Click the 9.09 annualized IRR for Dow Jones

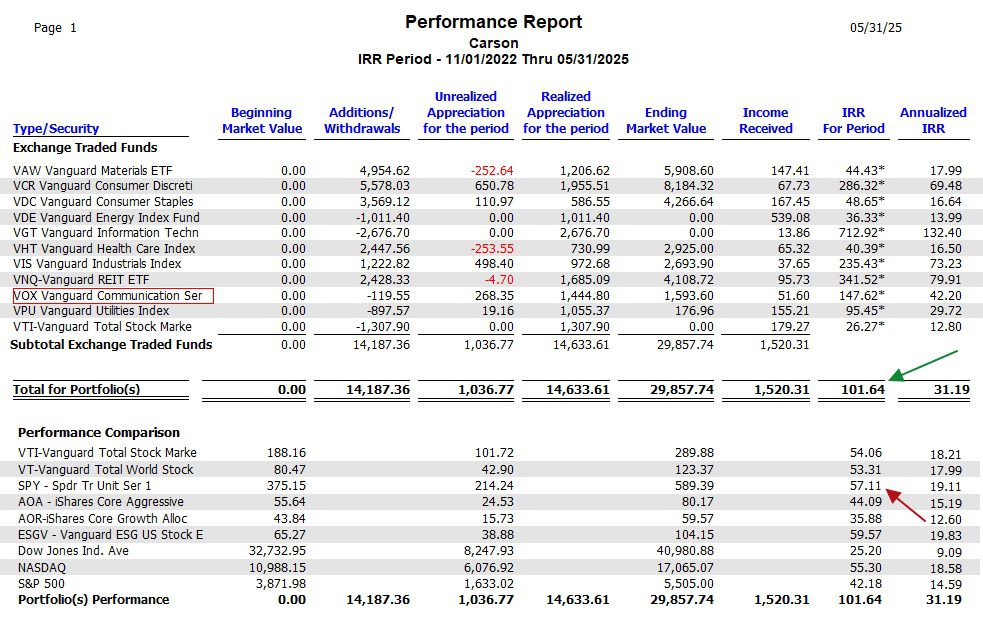(949, 553)
